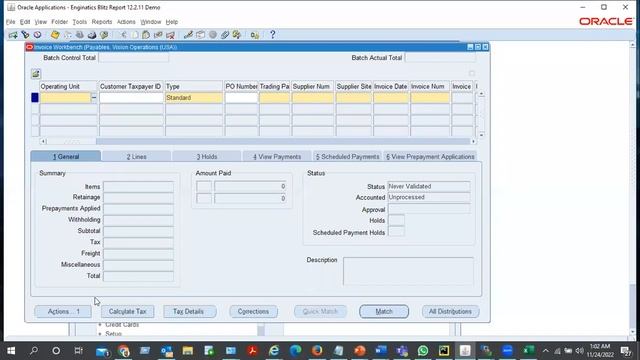The width and height of the screenshot is (640, 360).
Task: Click the Tax Details button
Action: point(189,311)
